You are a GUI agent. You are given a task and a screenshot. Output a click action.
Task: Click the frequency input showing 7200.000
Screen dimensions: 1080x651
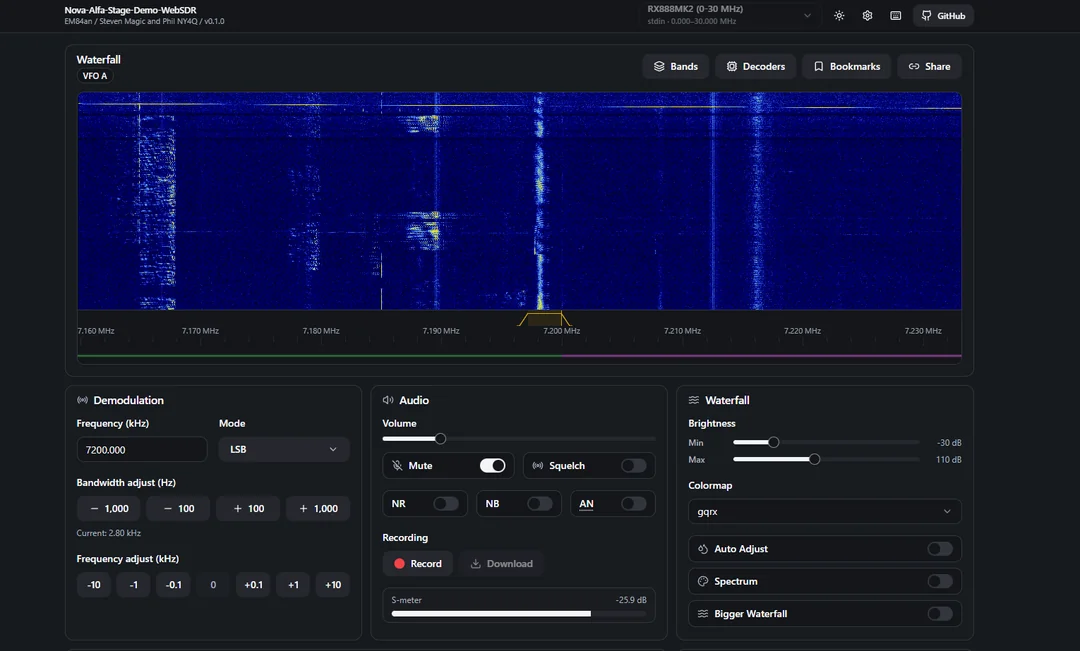pyautogui.click(x=141, y=449)
